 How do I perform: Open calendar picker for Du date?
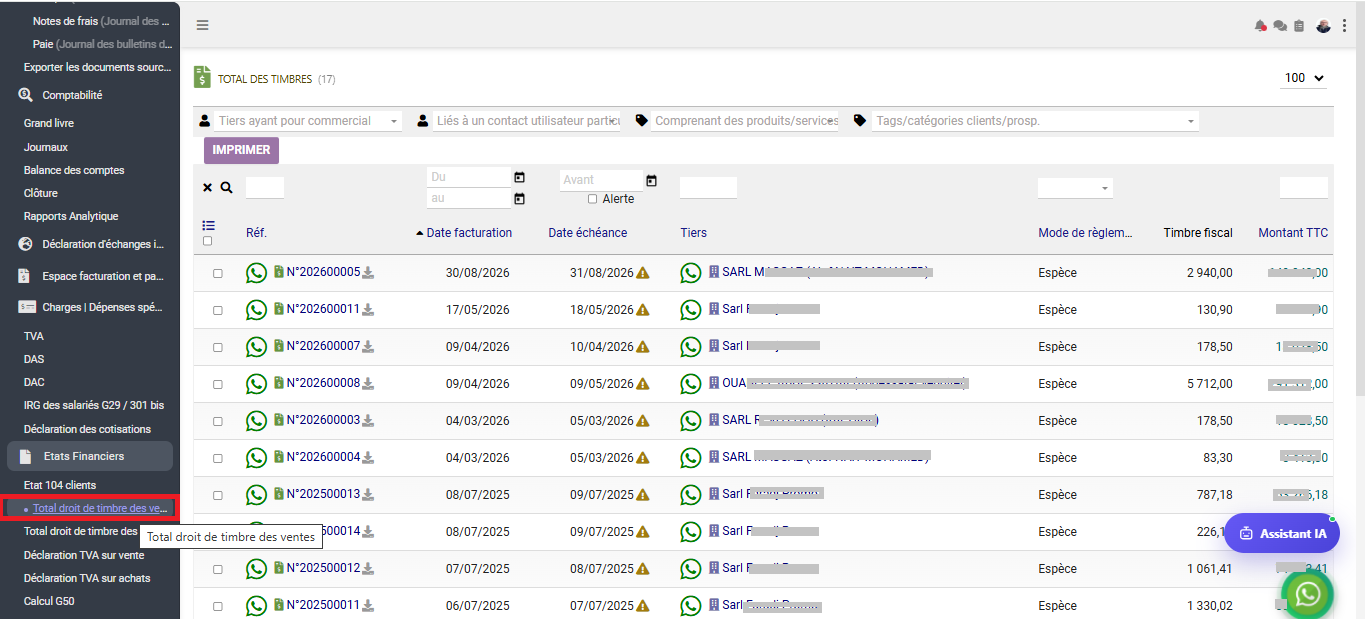[x=519, y=177]
